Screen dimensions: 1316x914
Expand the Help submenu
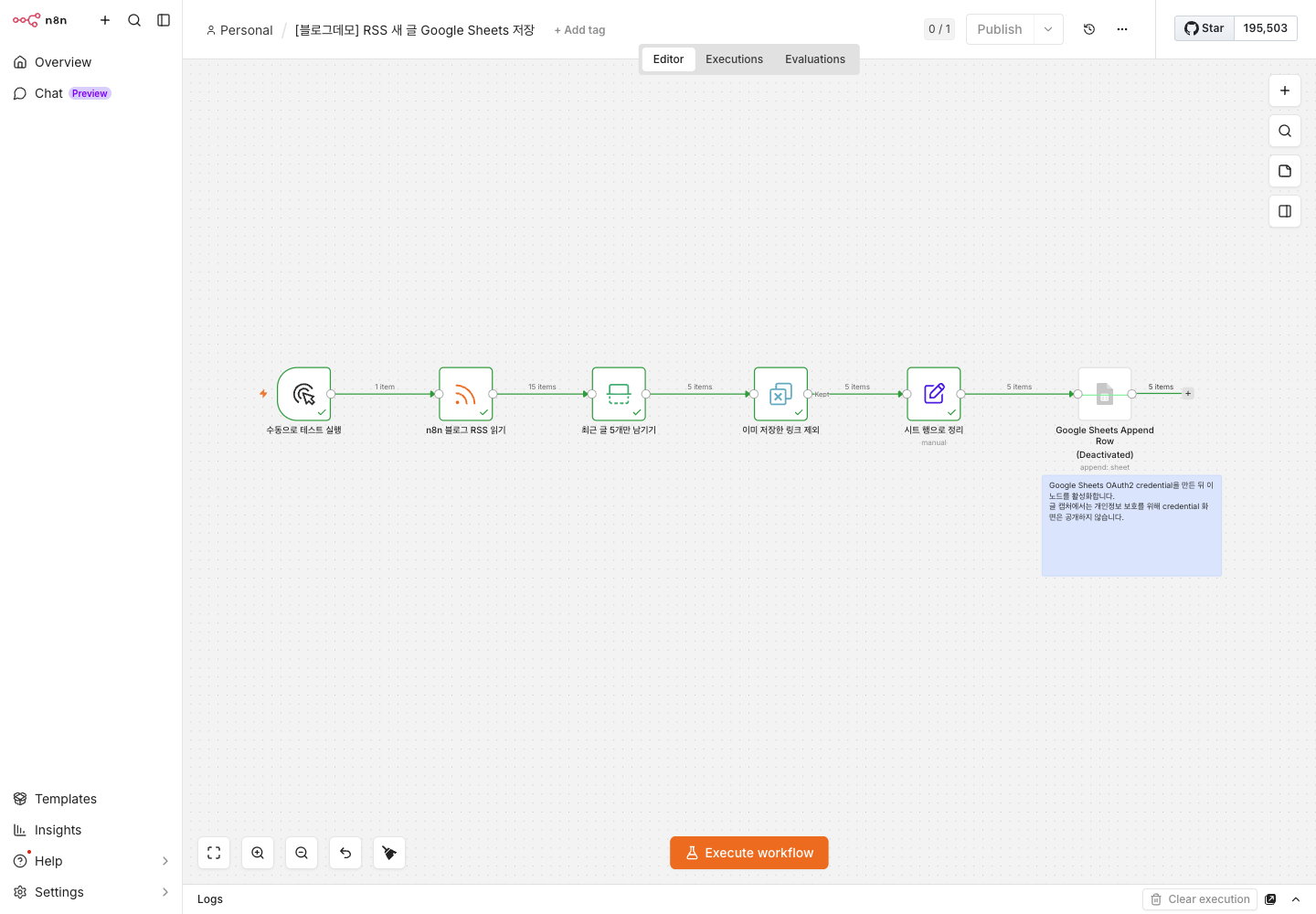pyautogui.click(x=165, y=861)
